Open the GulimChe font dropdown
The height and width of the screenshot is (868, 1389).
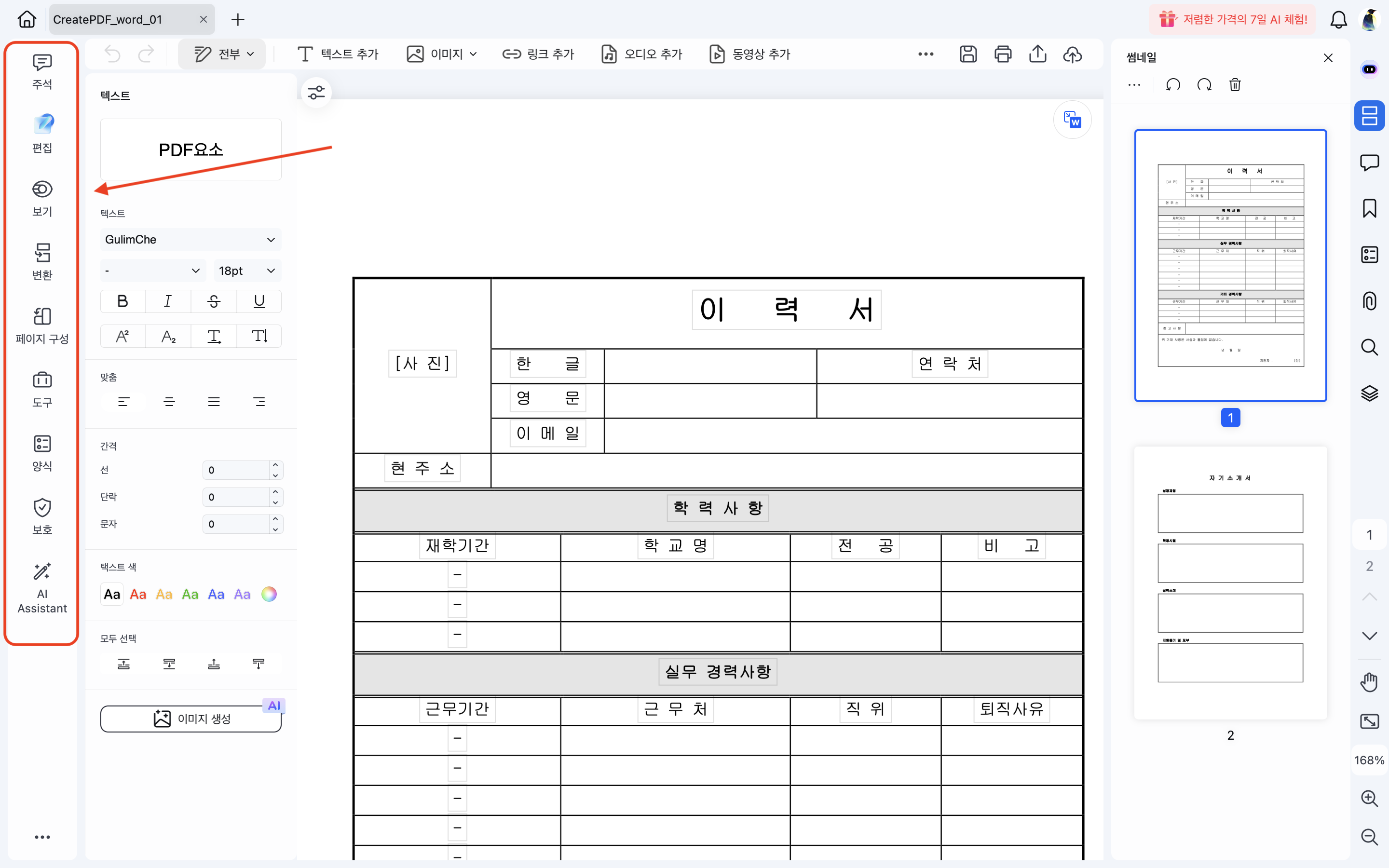[x=191, y=239]
